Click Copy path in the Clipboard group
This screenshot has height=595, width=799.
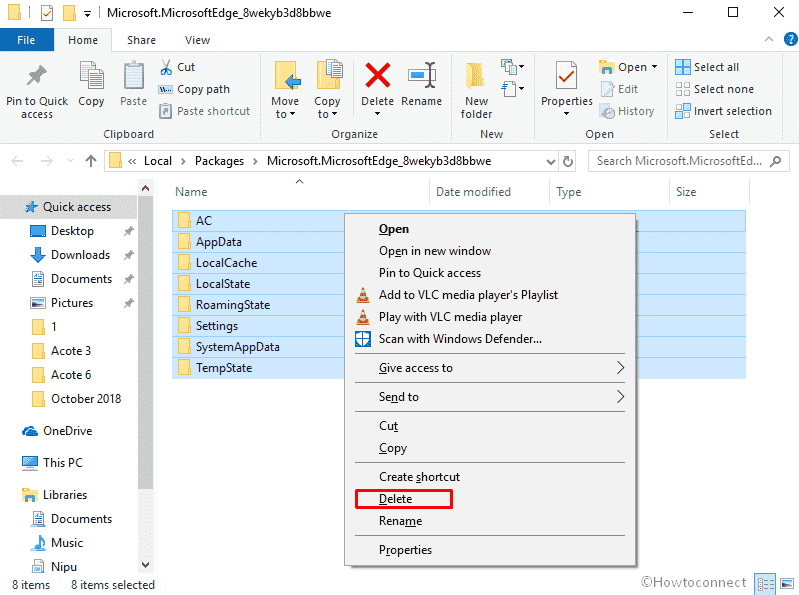[194, 89]
